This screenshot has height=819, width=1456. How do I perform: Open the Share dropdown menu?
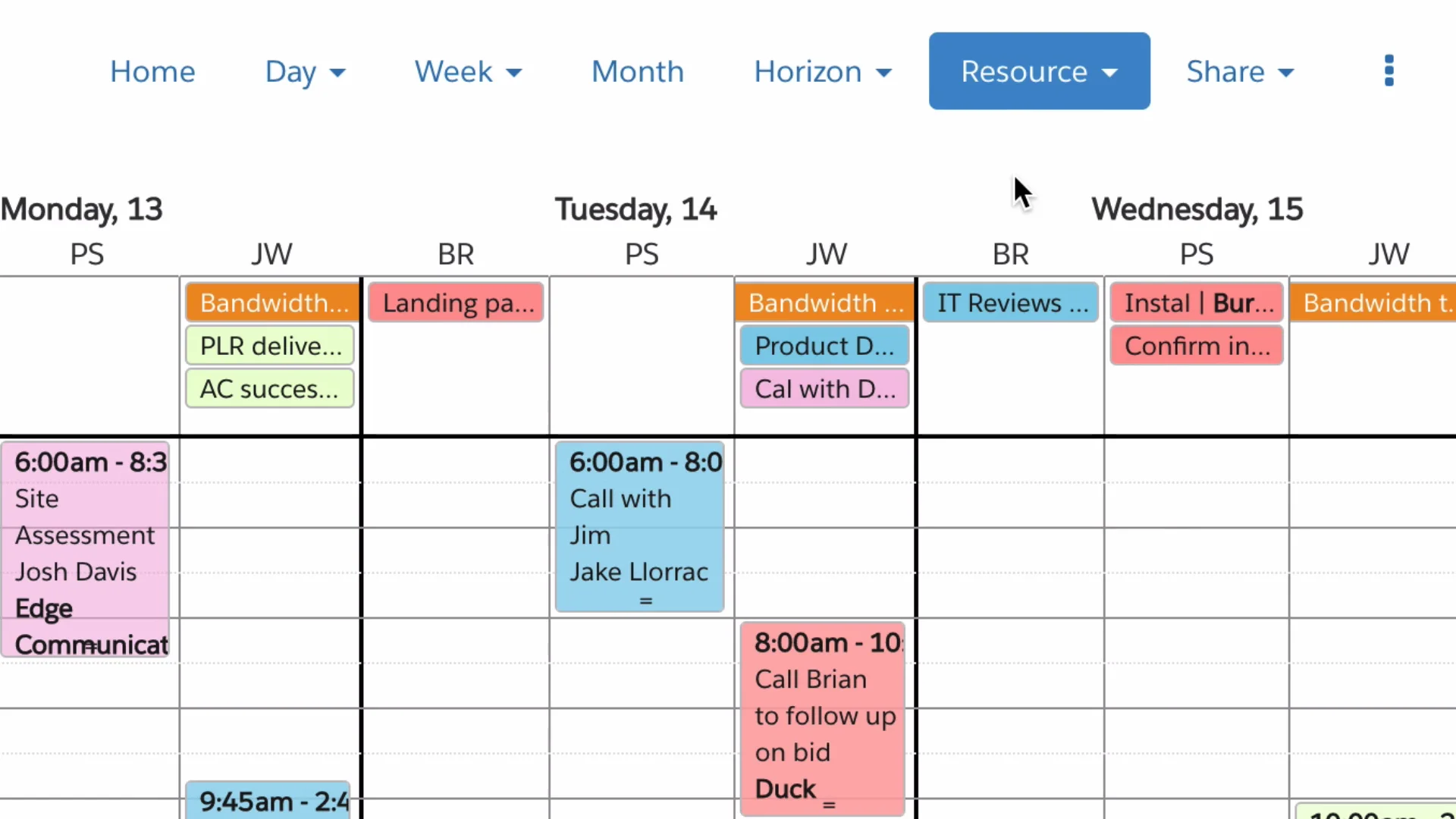(x=1239, y=71)
